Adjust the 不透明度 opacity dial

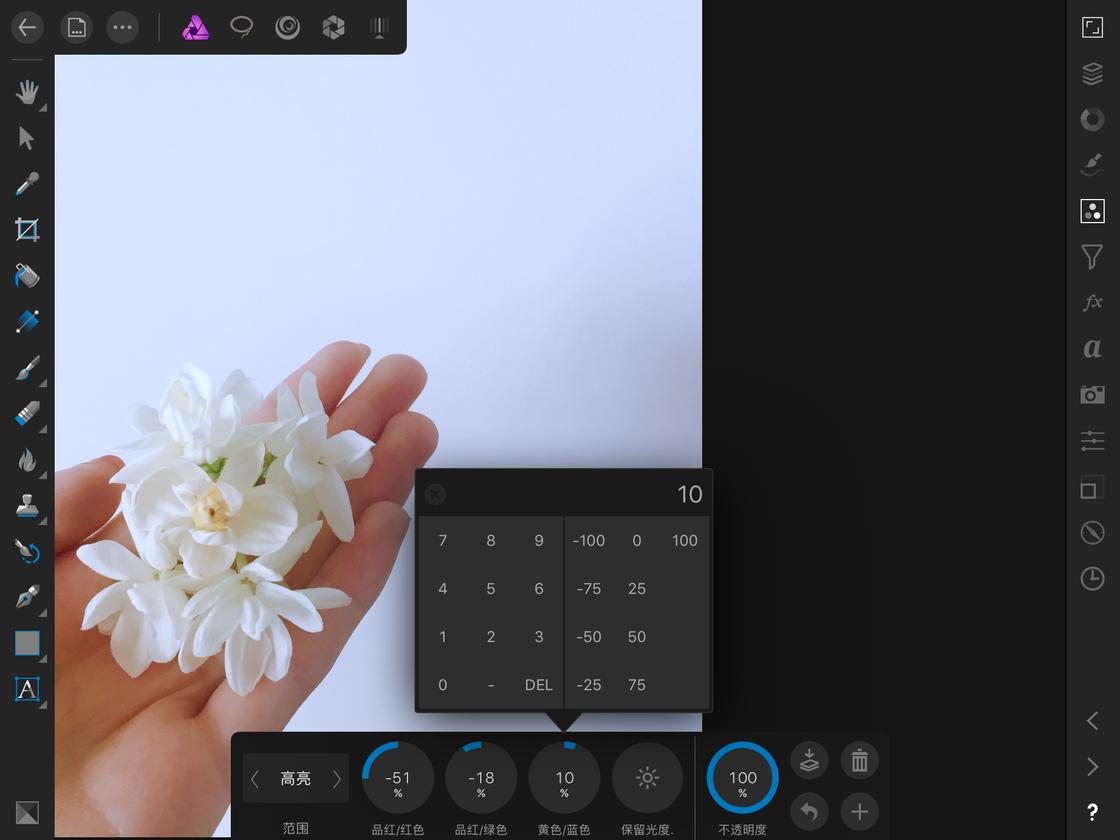tap(742, 778)
